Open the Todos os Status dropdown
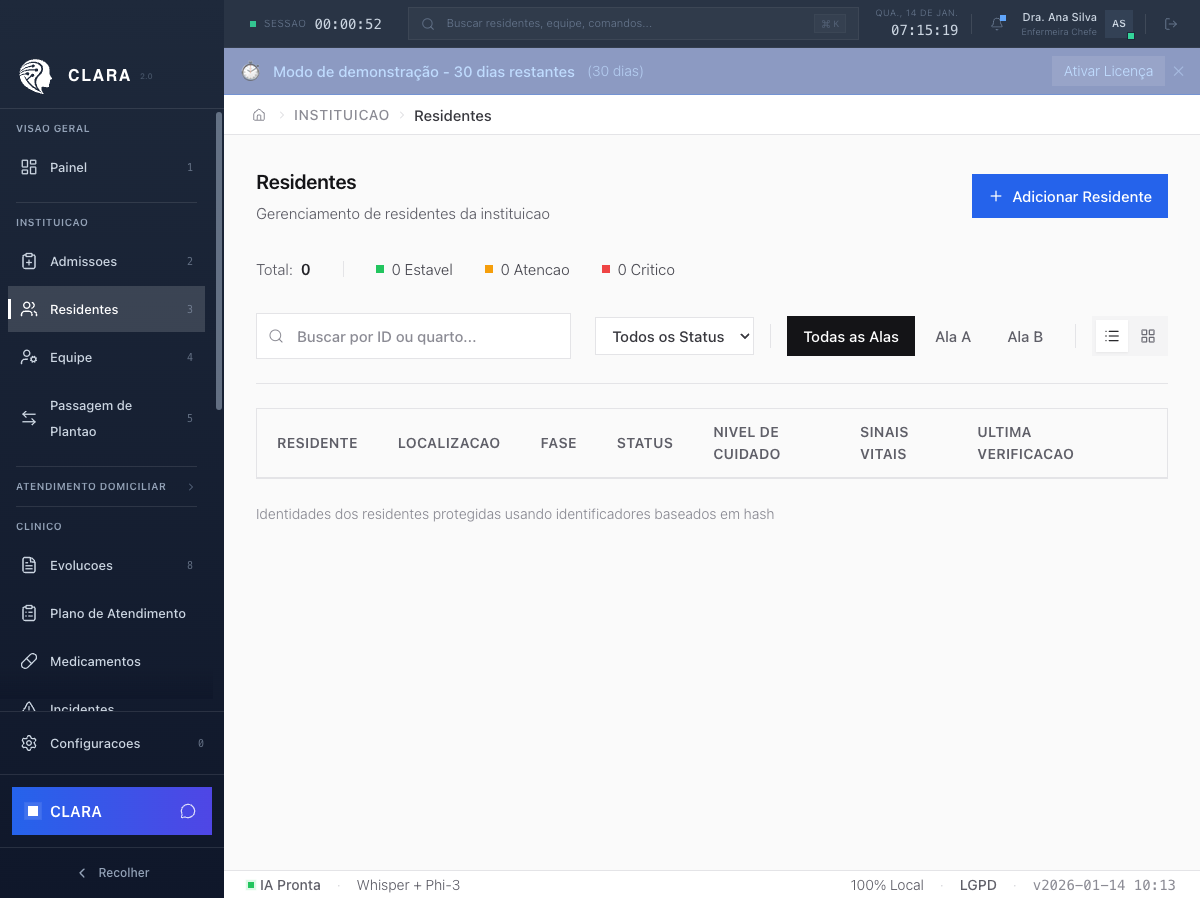Screen dimensions: 1200x898 [x=674, y=337]
